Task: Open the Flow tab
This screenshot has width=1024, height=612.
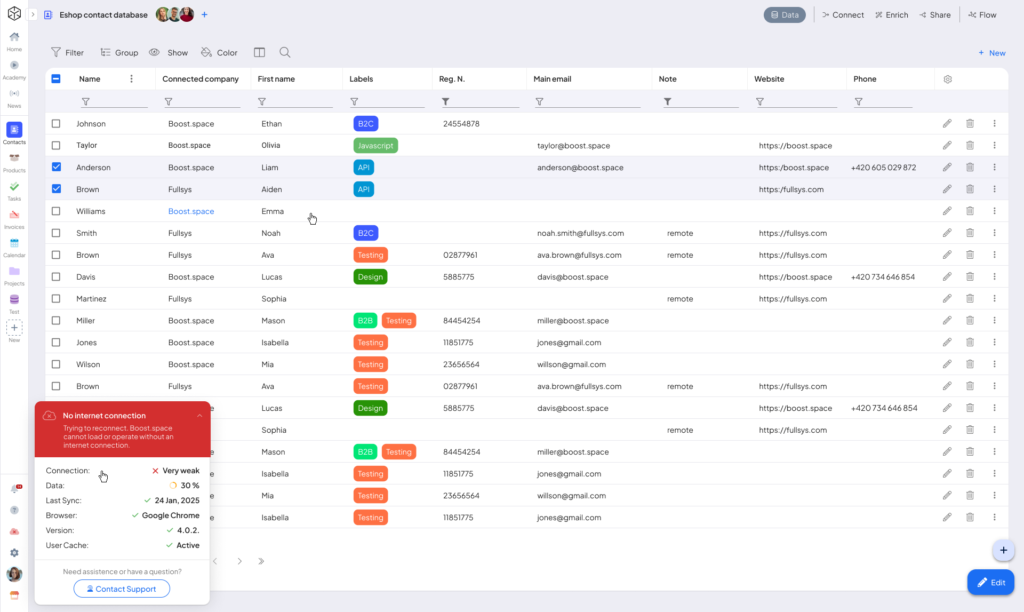Action: [x=982, y=15]
